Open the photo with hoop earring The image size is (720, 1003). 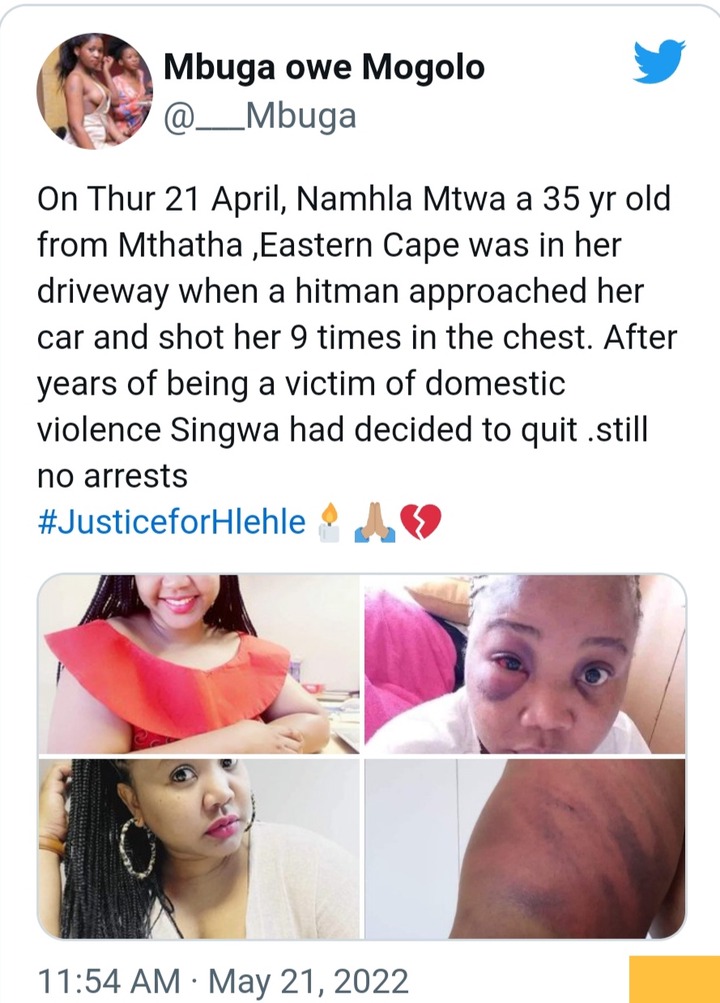tap(199, 848)
